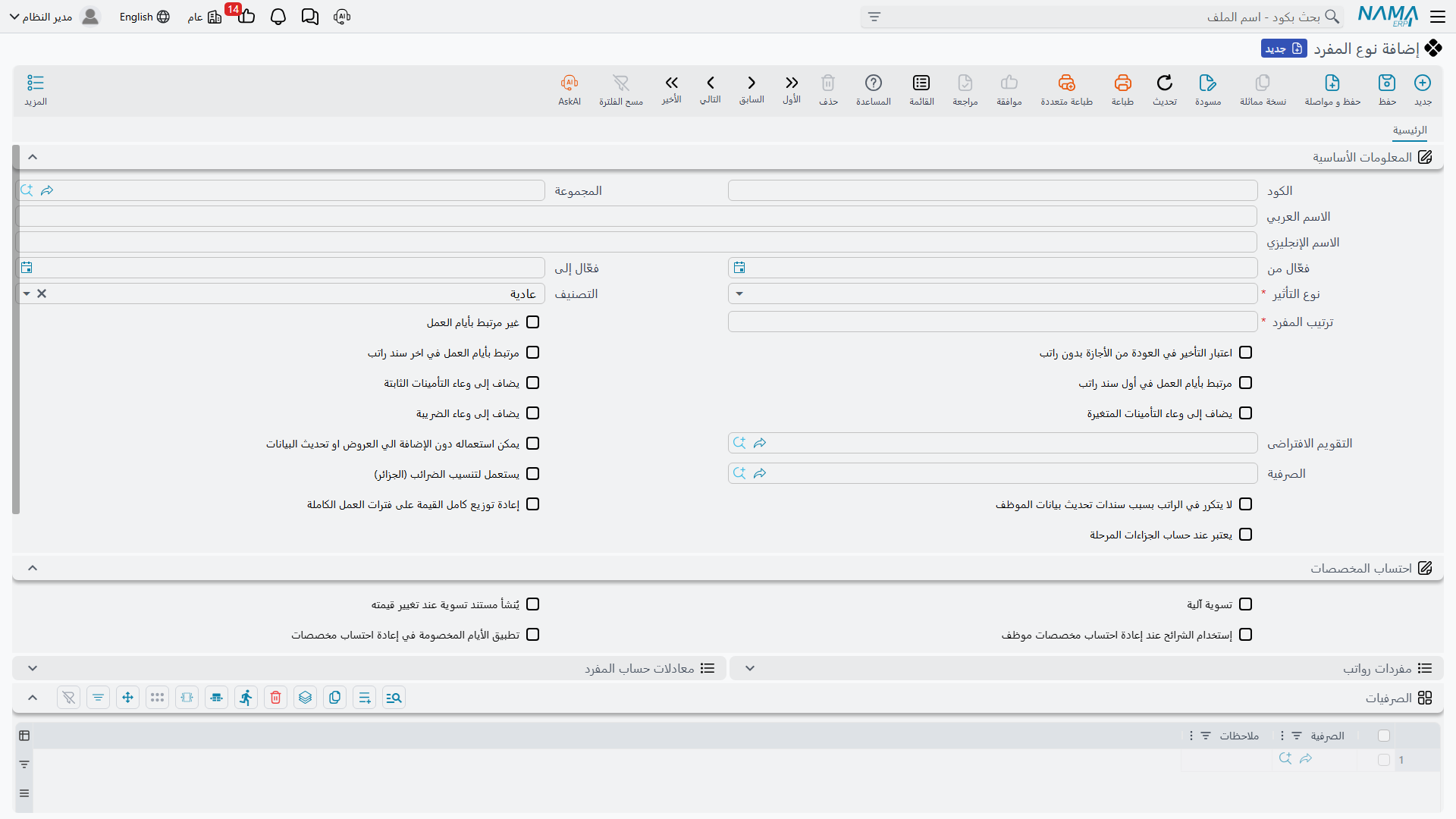This screenshot has height=819, width=1456.
Task: Click the مسوده (Draft) icon
Action: [1208, 83]
